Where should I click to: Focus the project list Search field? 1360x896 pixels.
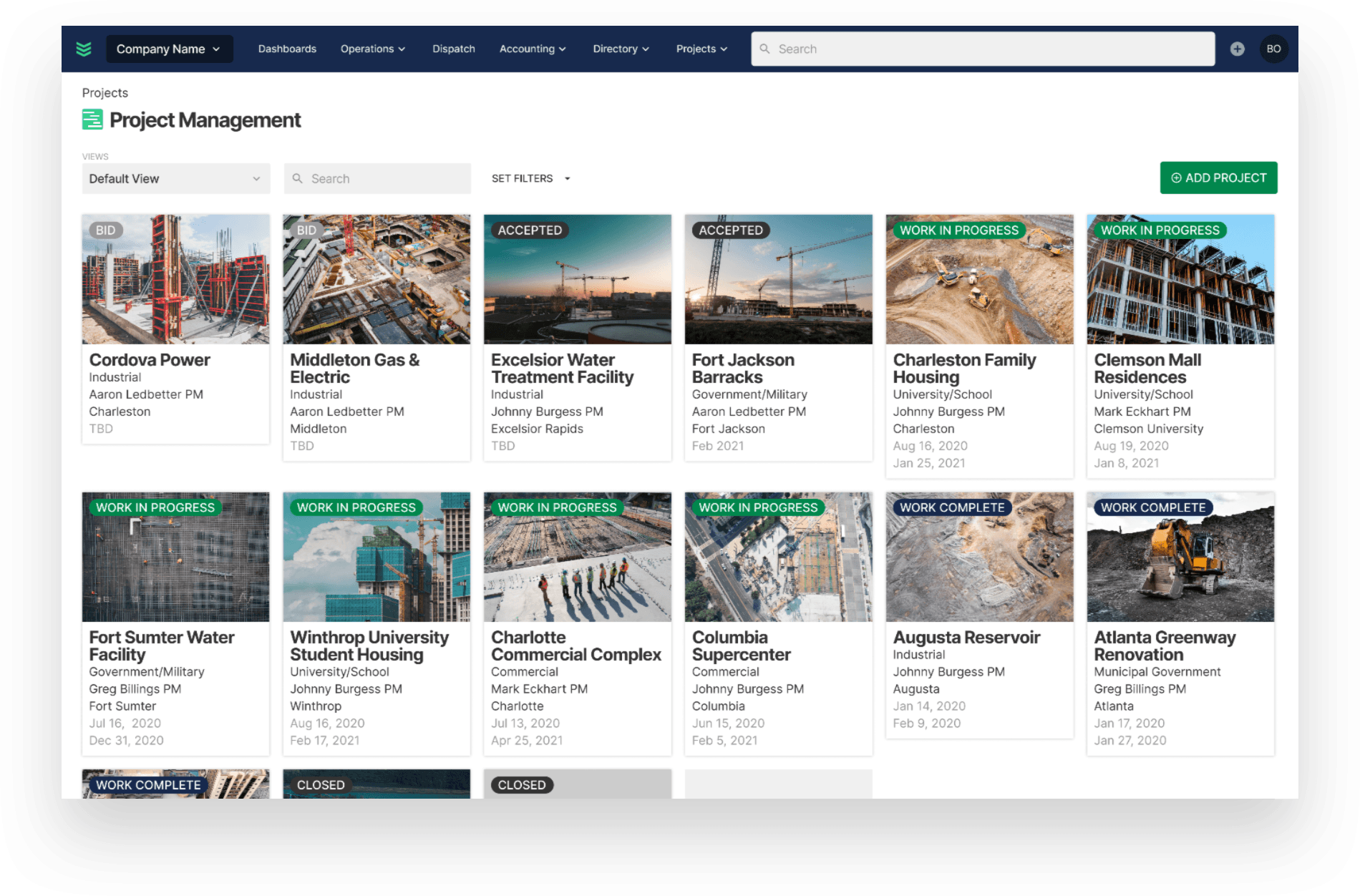click(x=377, y=178)
